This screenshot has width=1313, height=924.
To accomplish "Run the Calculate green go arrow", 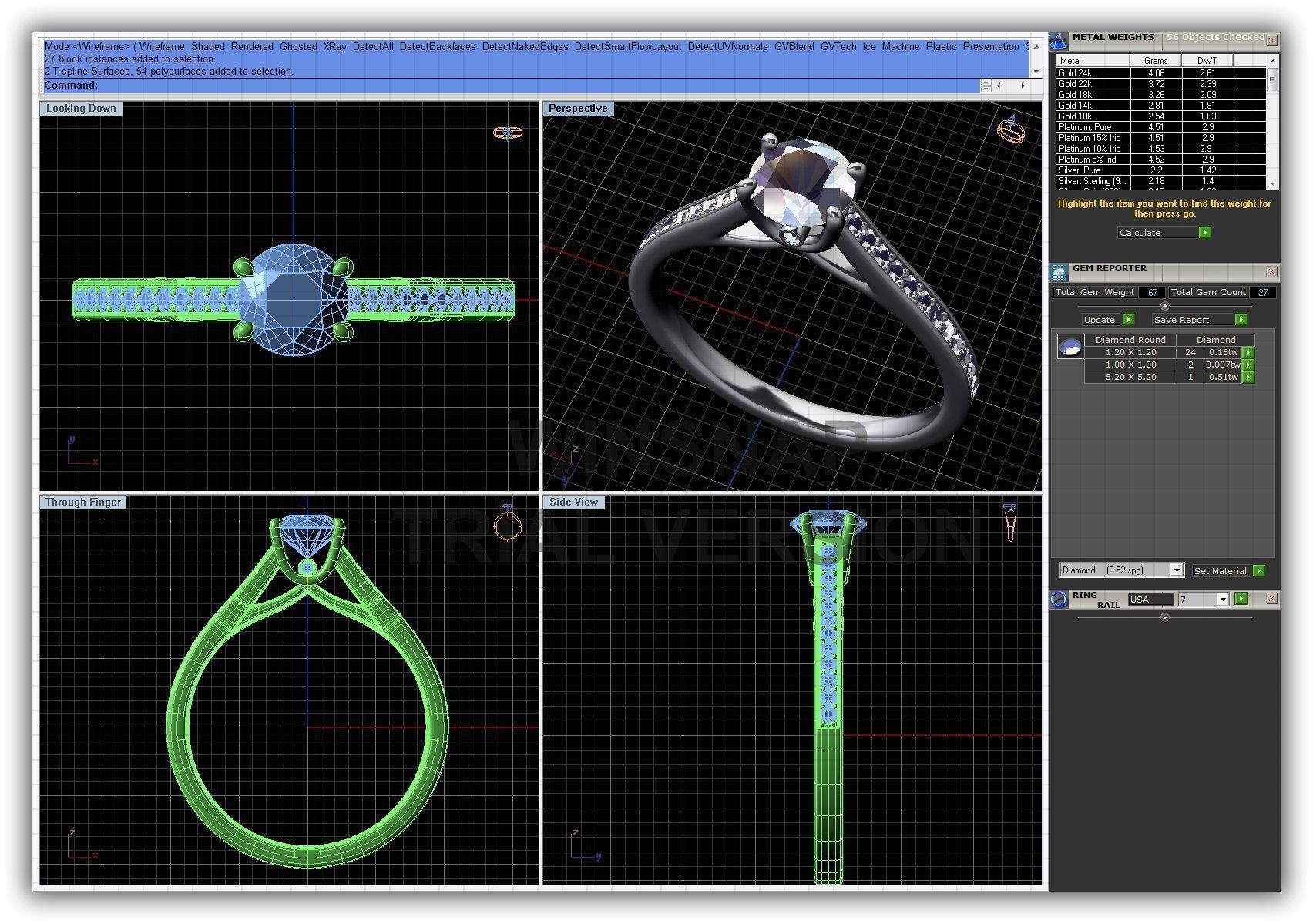I will coord(1205,232).
